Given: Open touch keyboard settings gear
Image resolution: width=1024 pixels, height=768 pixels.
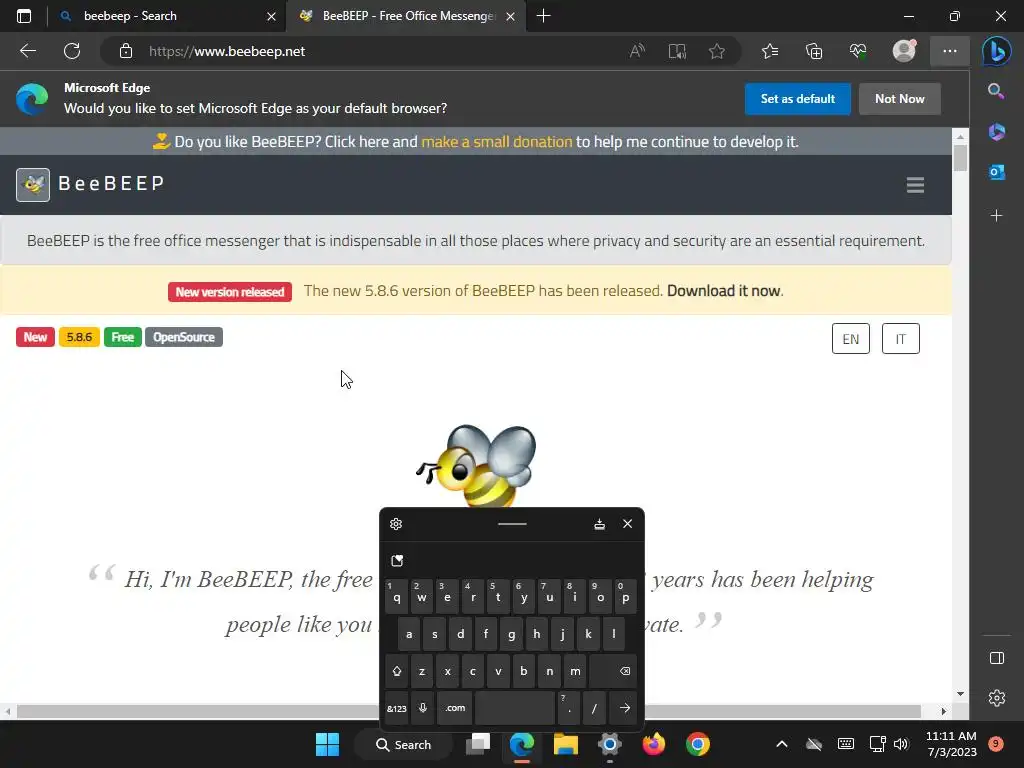Looking at the screenshot, I should pyautogui.click(x=396, y=524).
